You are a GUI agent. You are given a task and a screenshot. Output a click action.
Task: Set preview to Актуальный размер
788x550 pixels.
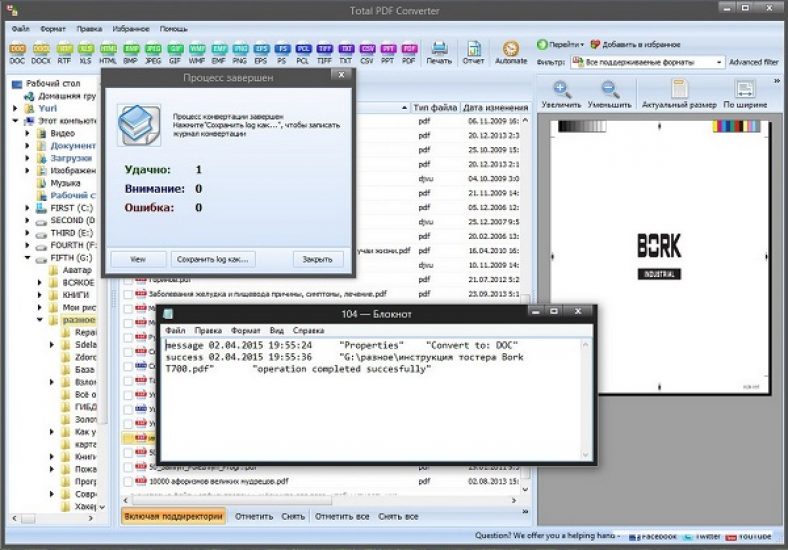click(679, 95)
